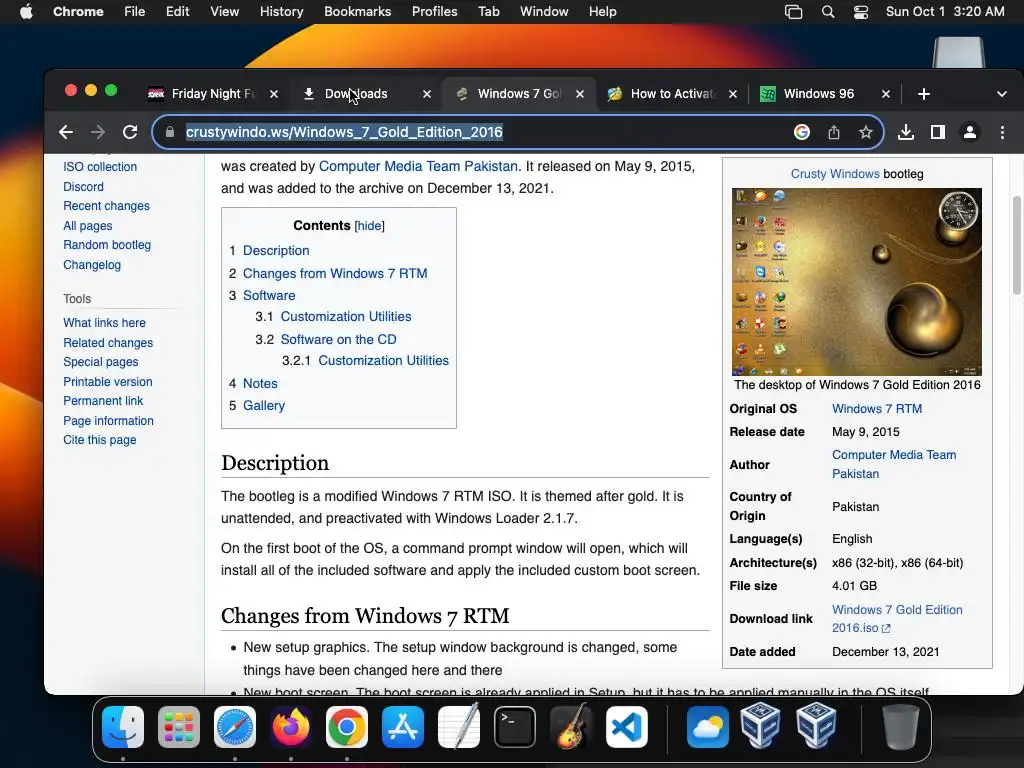Close the Windows 96 tab
The image size is (1024, 768).
pyautogui.click(x=886, y=94)
